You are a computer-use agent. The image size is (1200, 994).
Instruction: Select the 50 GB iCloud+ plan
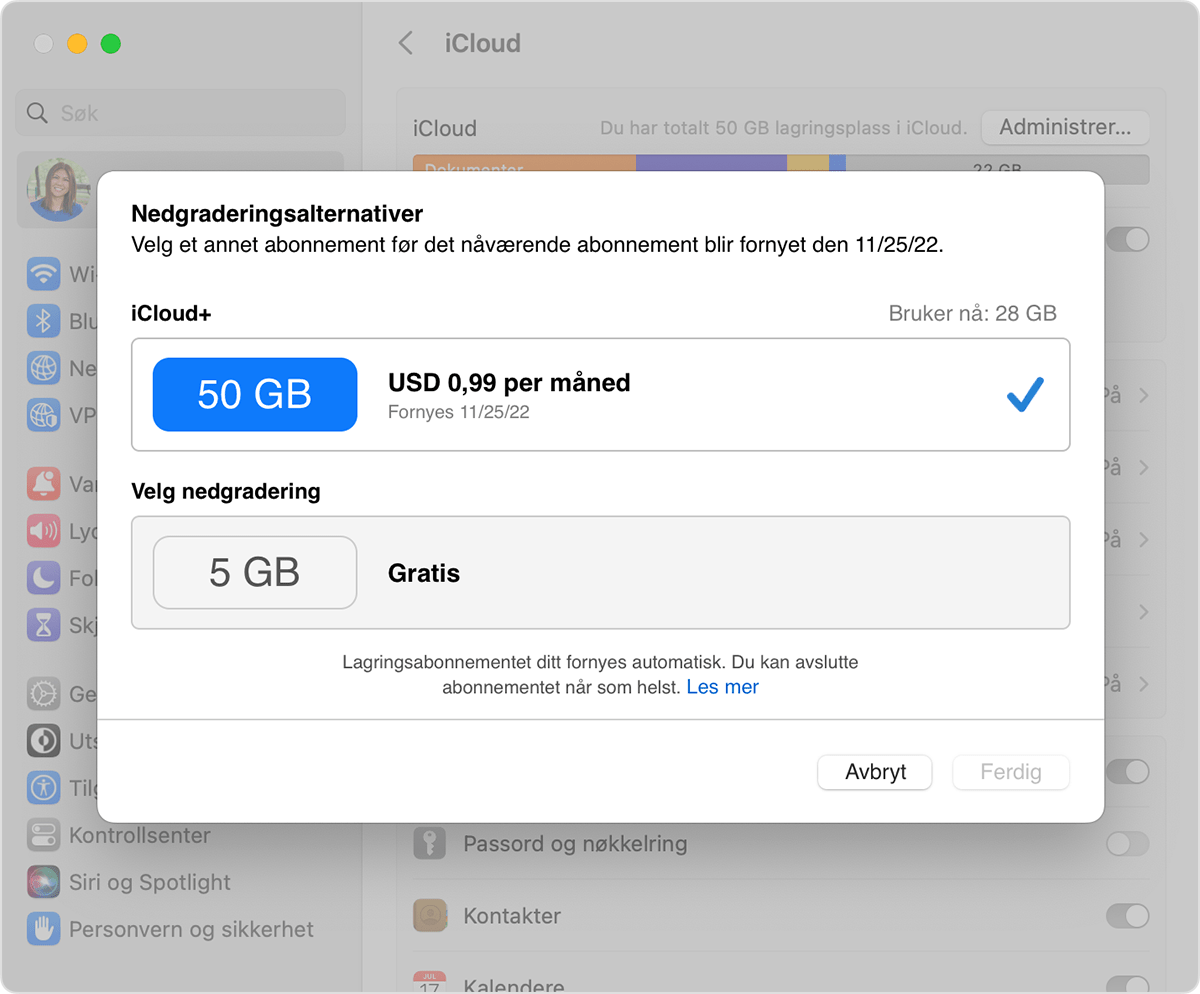tap(600, 394)
